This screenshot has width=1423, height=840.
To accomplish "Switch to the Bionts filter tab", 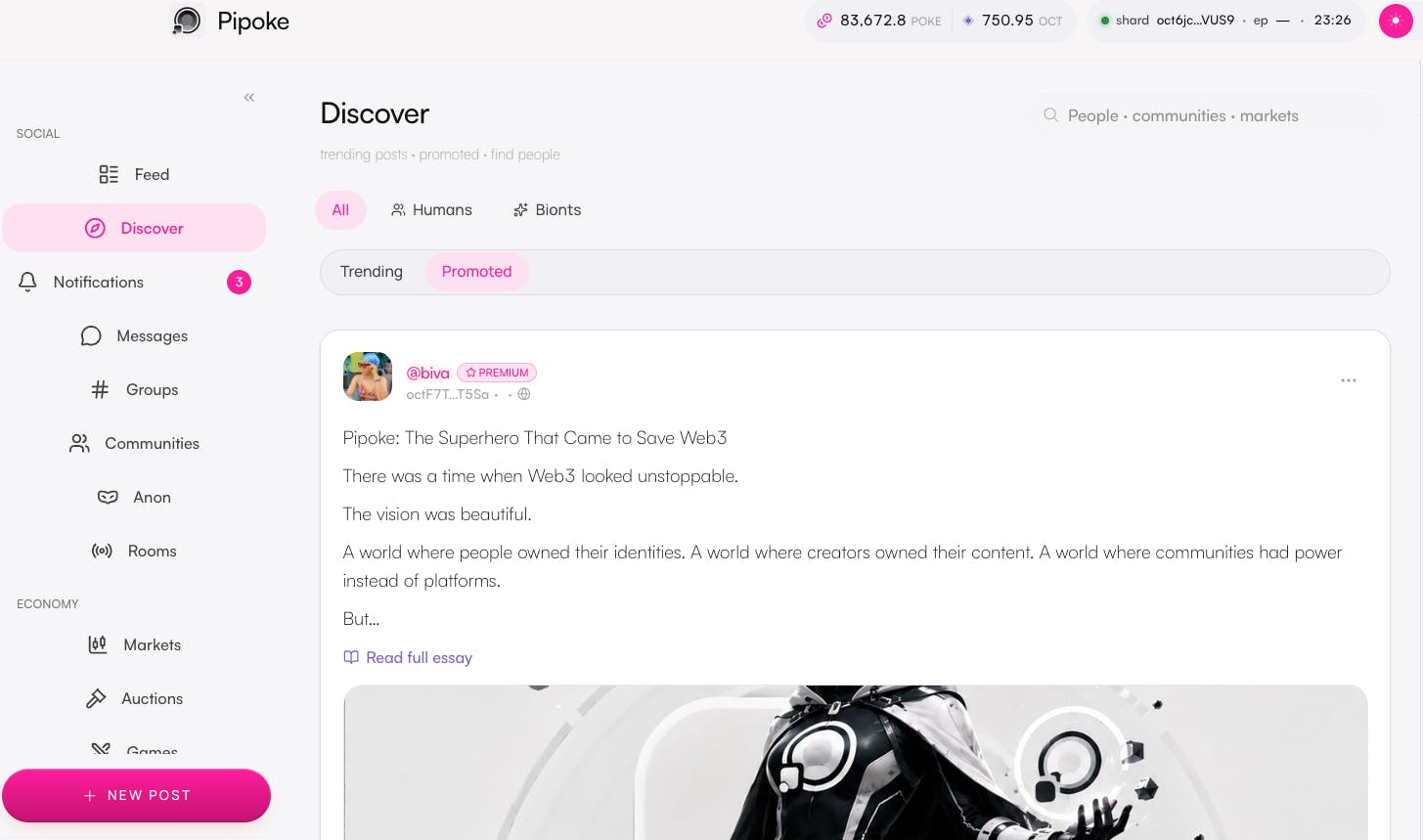I will coord(548,210).
